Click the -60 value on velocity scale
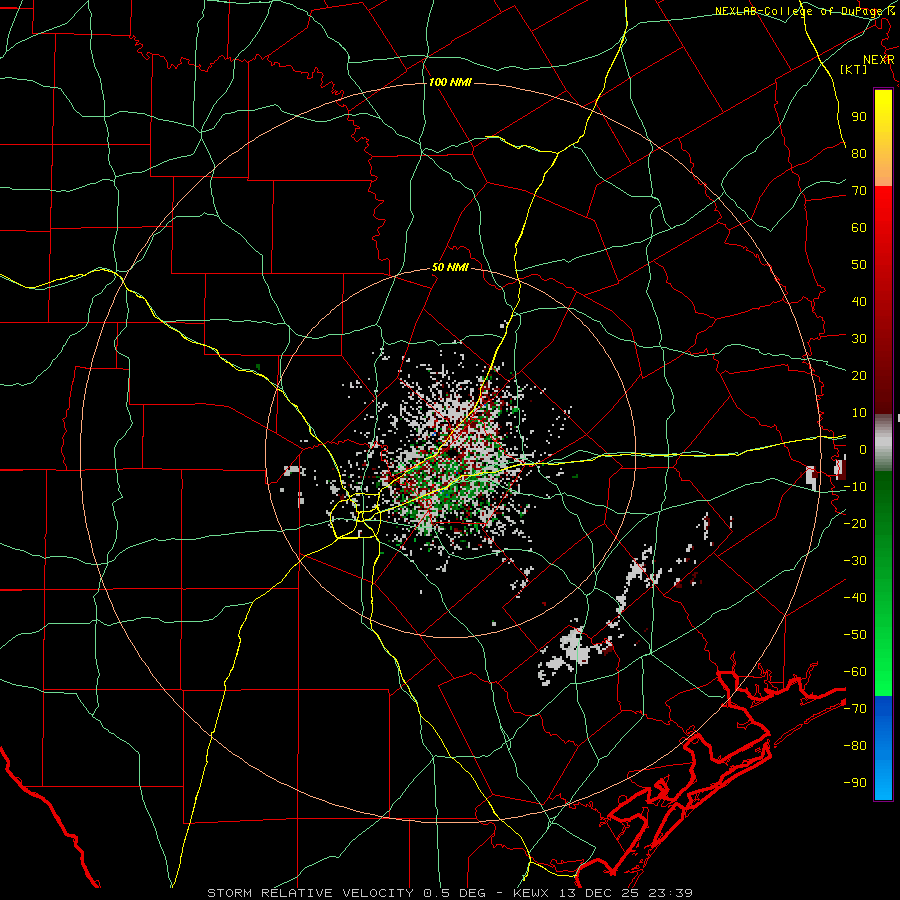 855,672
